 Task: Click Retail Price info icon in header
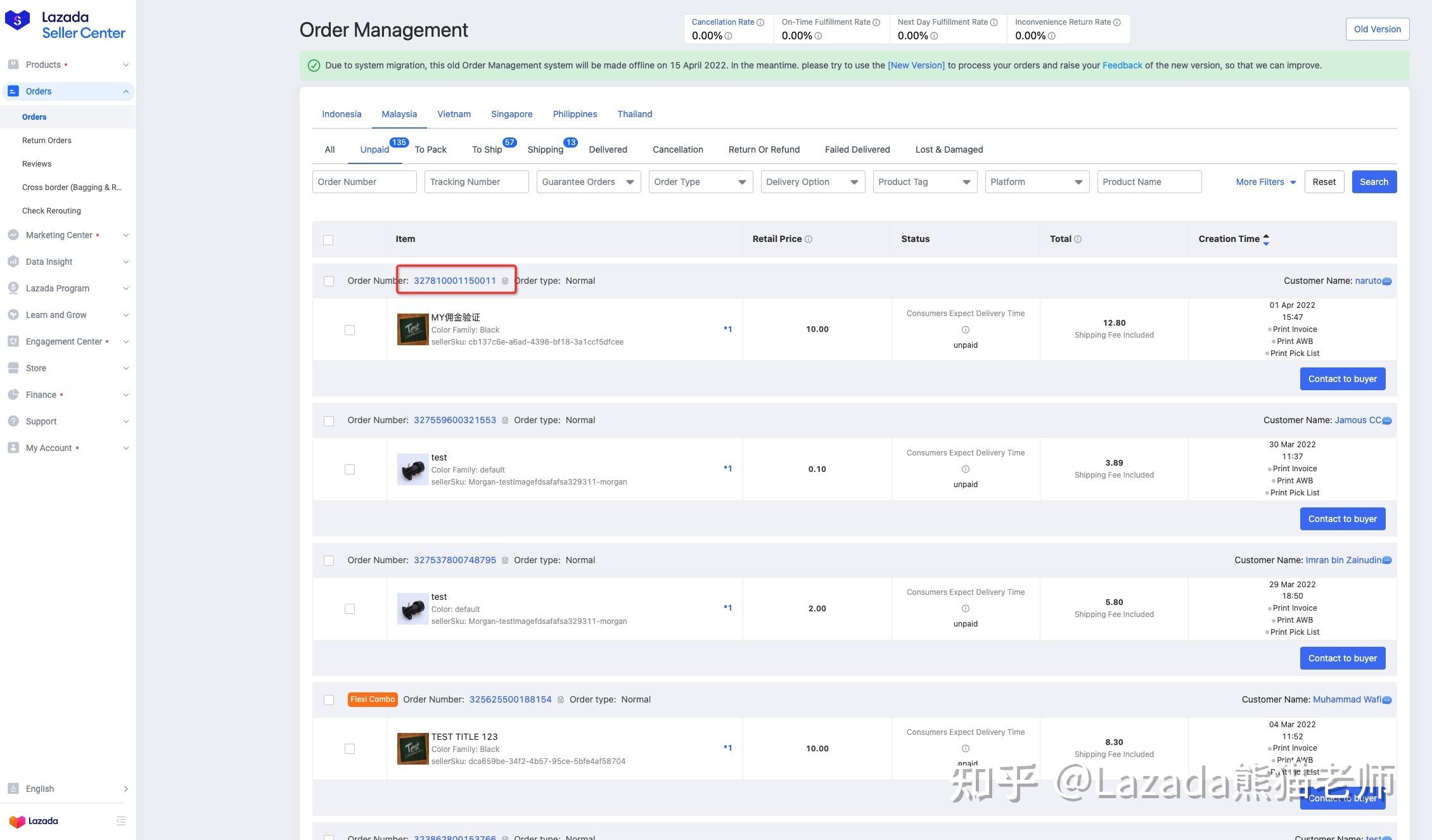click(809, 239)
